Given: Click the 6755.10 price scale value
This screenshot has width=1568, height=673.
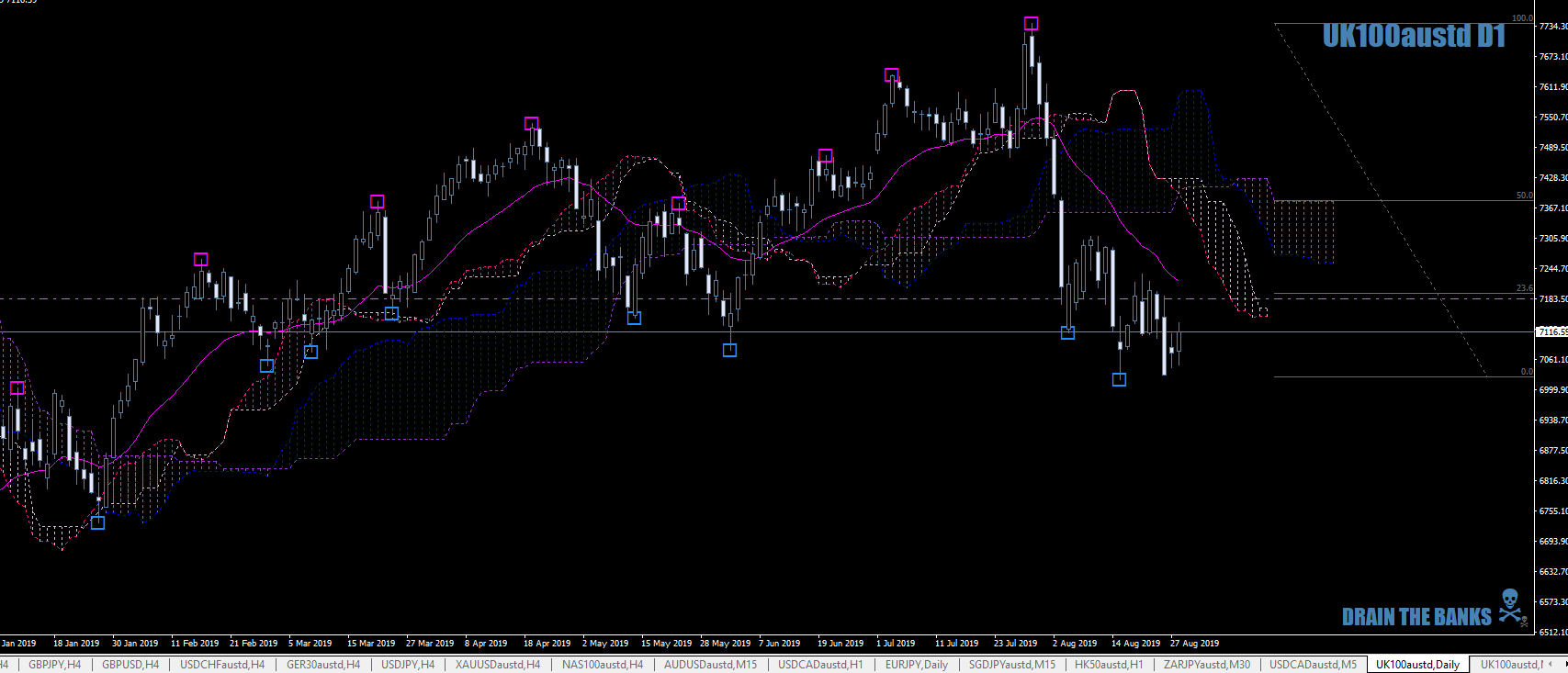Looking at the screenshot, I should pyautogui.click(x=1553, y=511).
